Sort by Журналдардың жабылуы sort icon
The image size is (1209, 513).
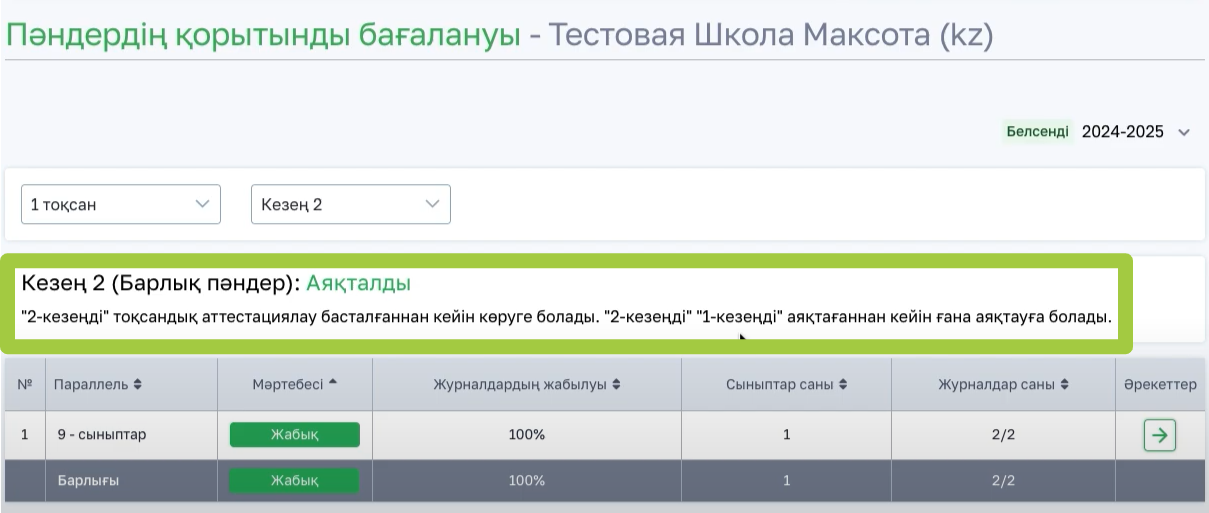(x=617, y=385)
